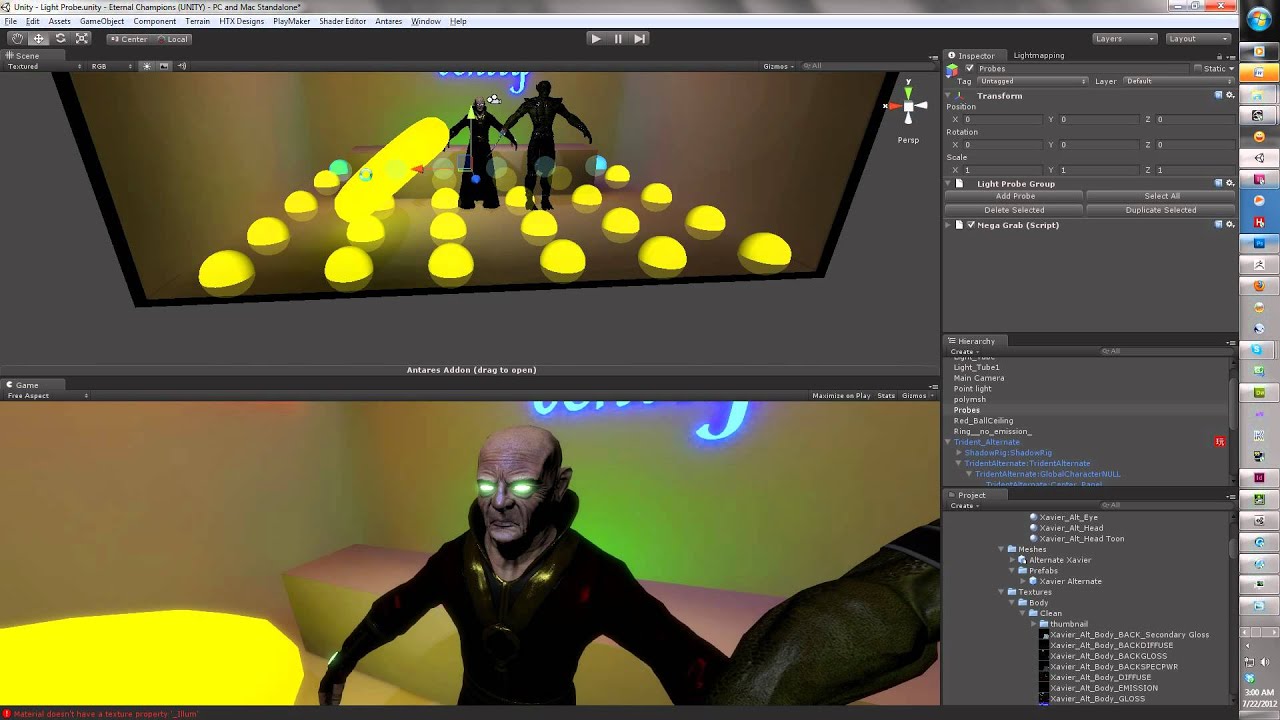Open the Static options dropdown arrow
This screenshot has height=720, width=1280.
(1232, 68)
